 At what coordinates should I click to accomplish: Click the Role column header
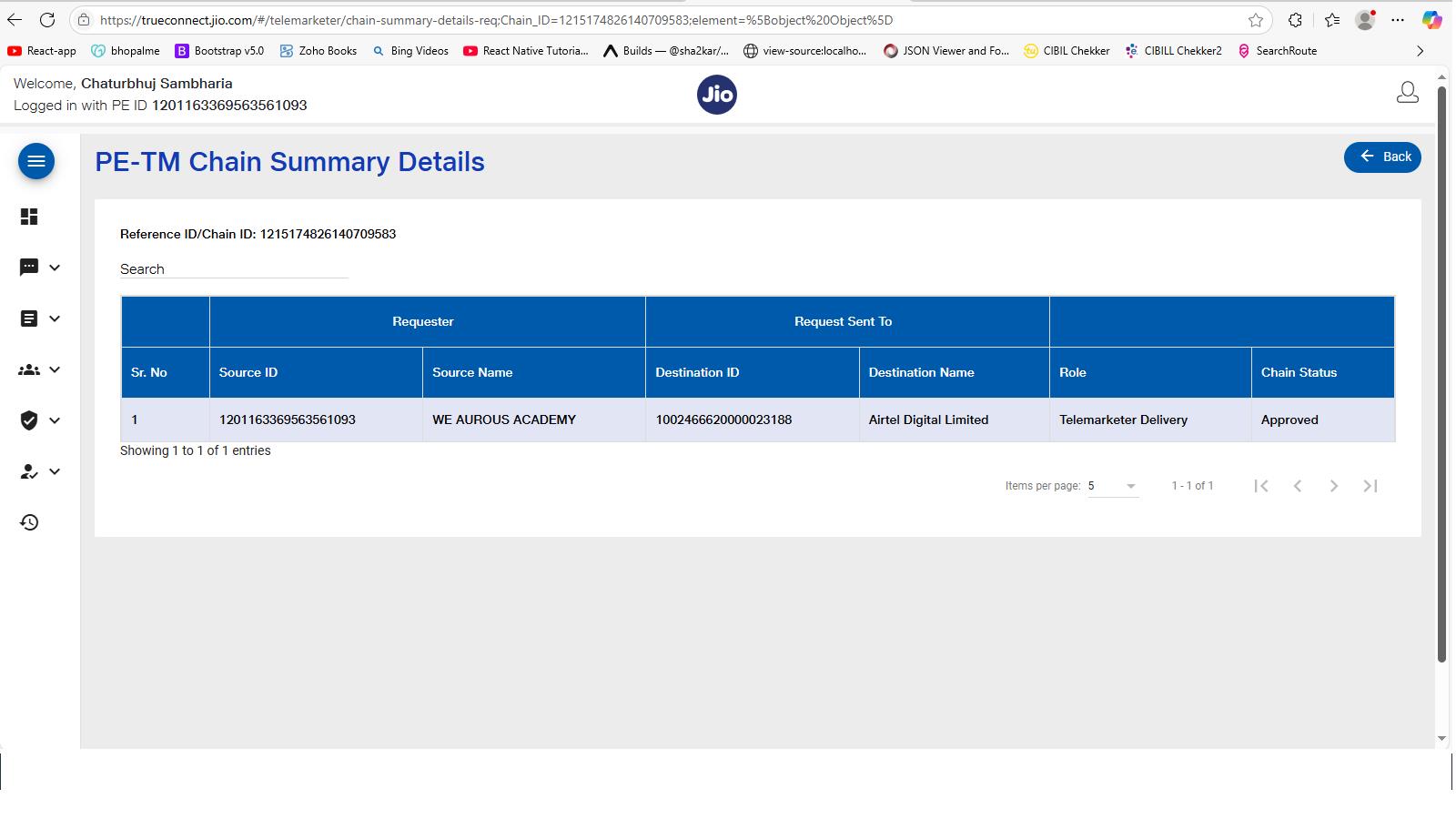(x=1150, y=372)
